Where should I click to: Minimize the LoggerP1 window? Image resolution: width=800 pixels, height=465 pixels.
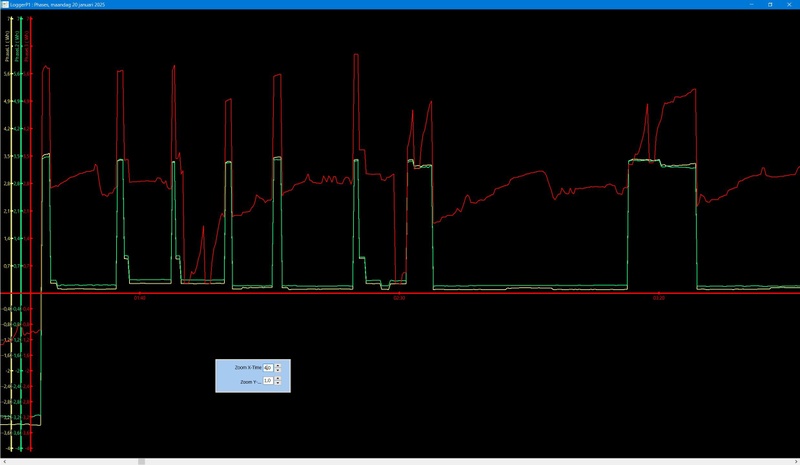752,5
